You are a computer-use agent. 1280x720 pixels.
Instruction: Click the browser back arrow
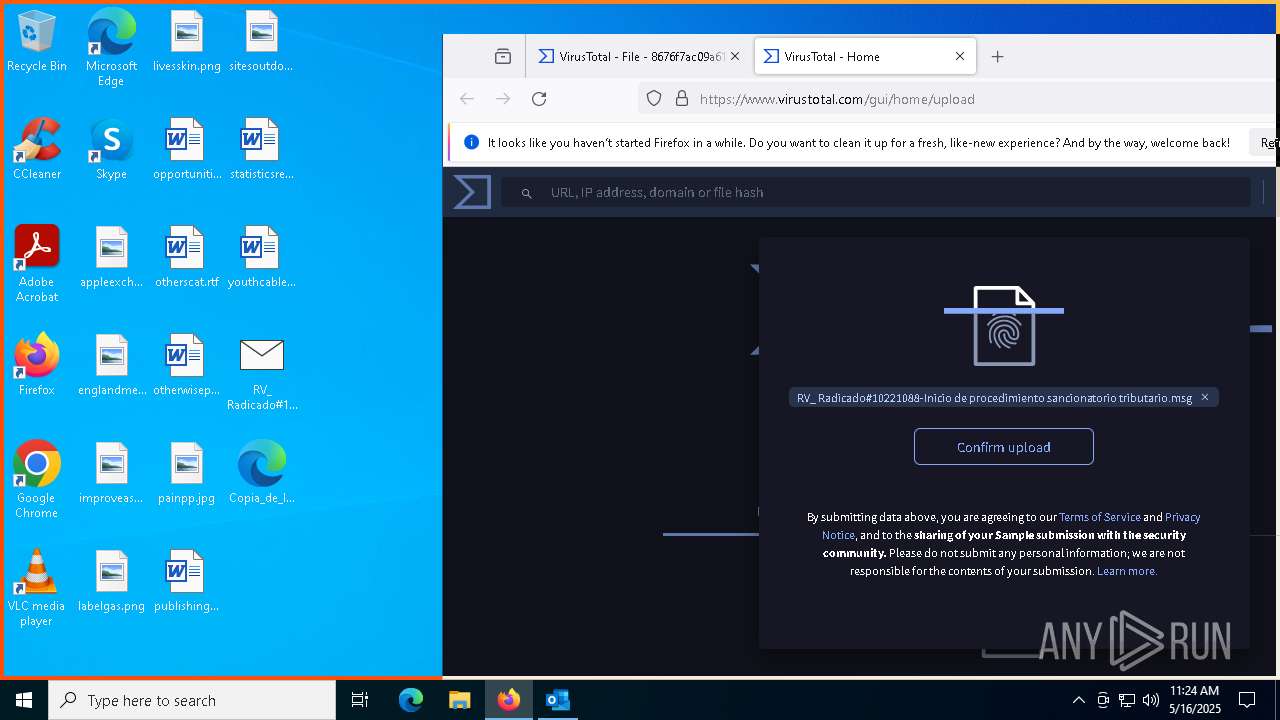click(467, 99)
